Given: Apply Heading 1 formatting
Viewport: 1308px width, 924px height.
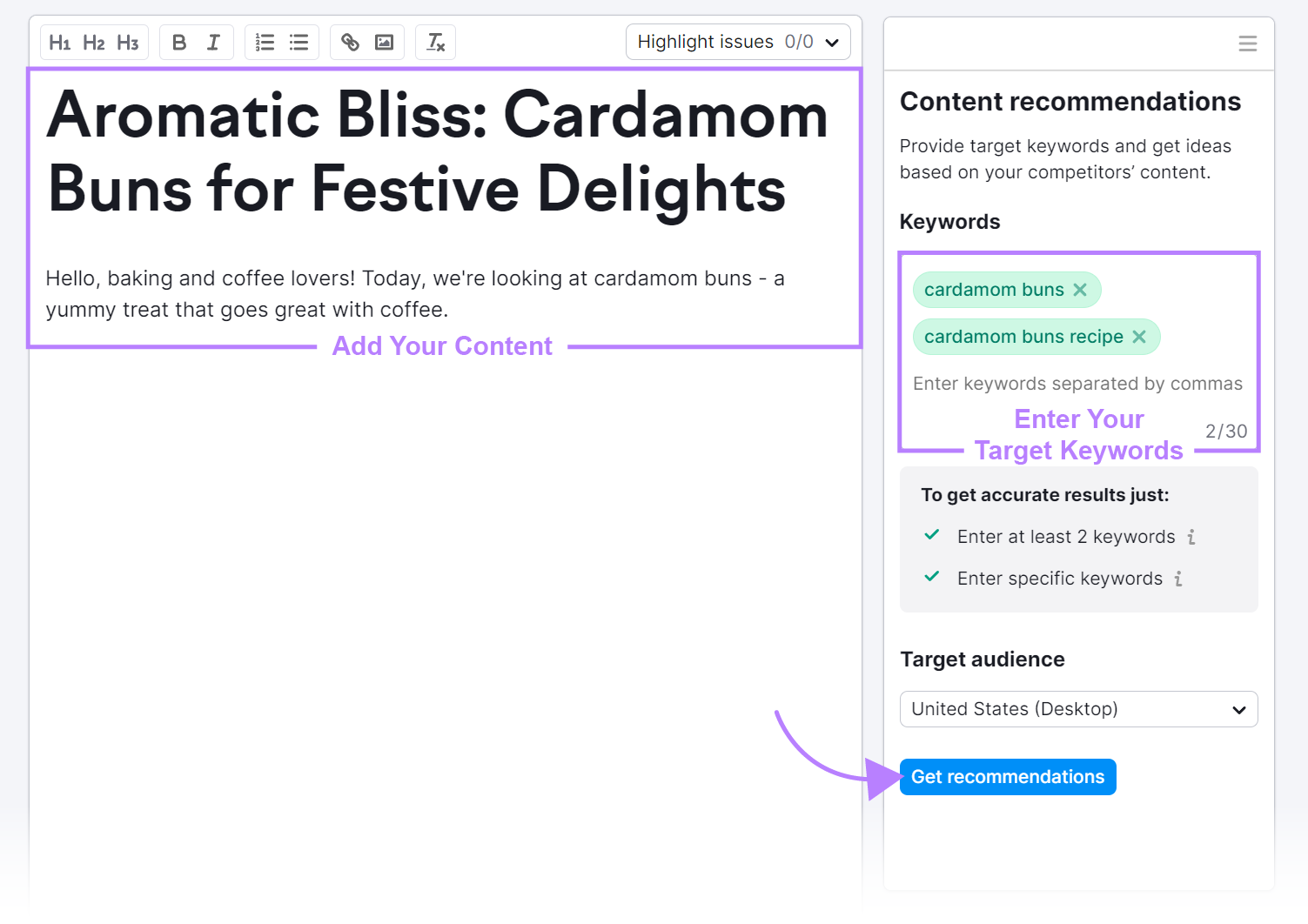Looking at the screenshot, I should 60,42.
